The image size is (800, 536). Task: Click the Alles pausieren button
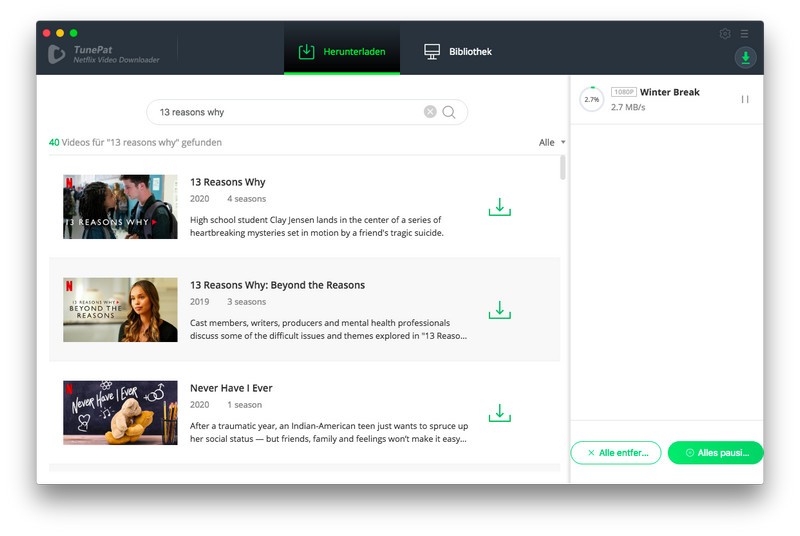[715, 453]
